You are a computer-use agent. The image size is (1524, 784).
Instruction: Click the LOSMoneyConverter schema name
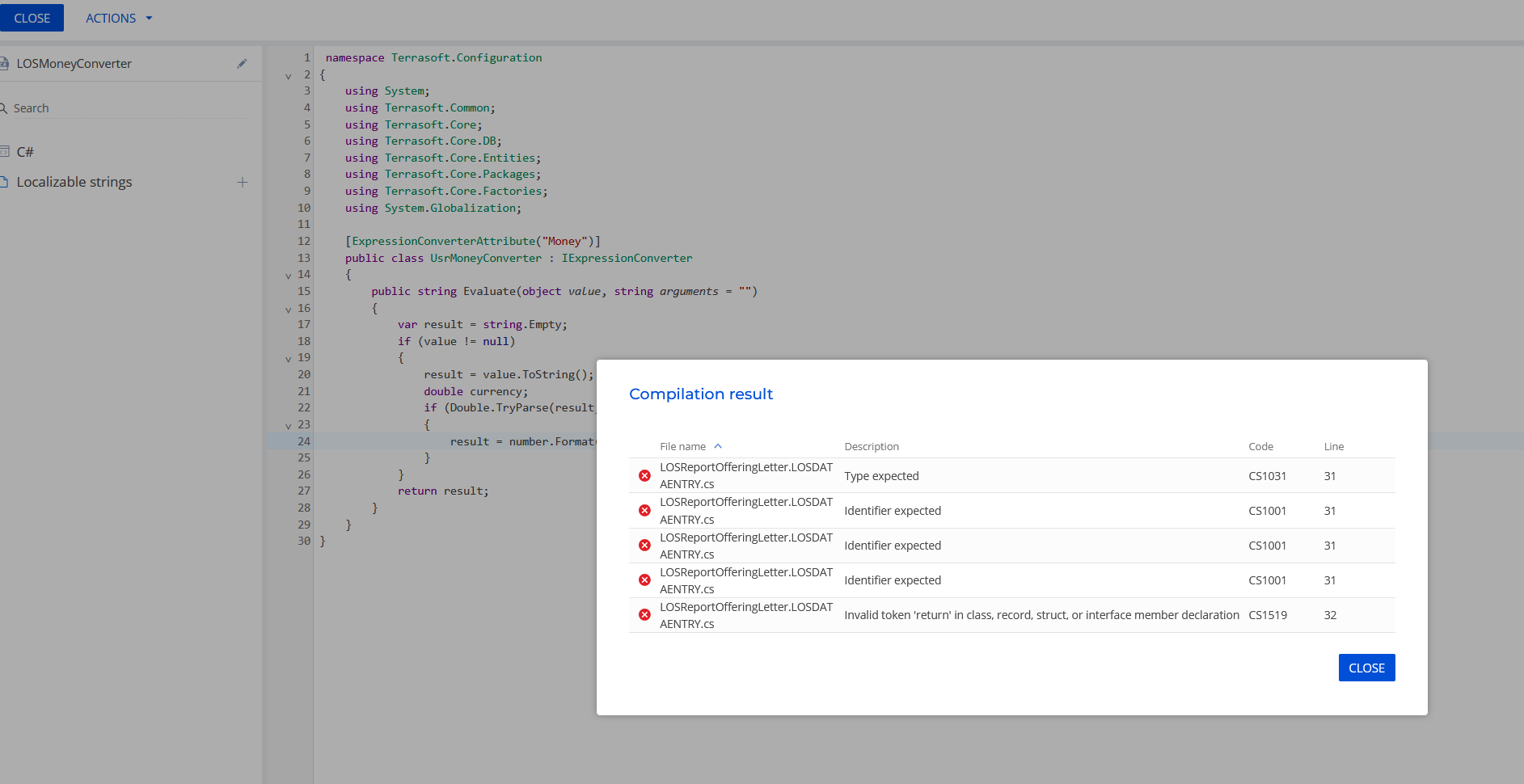click(74, 63)
